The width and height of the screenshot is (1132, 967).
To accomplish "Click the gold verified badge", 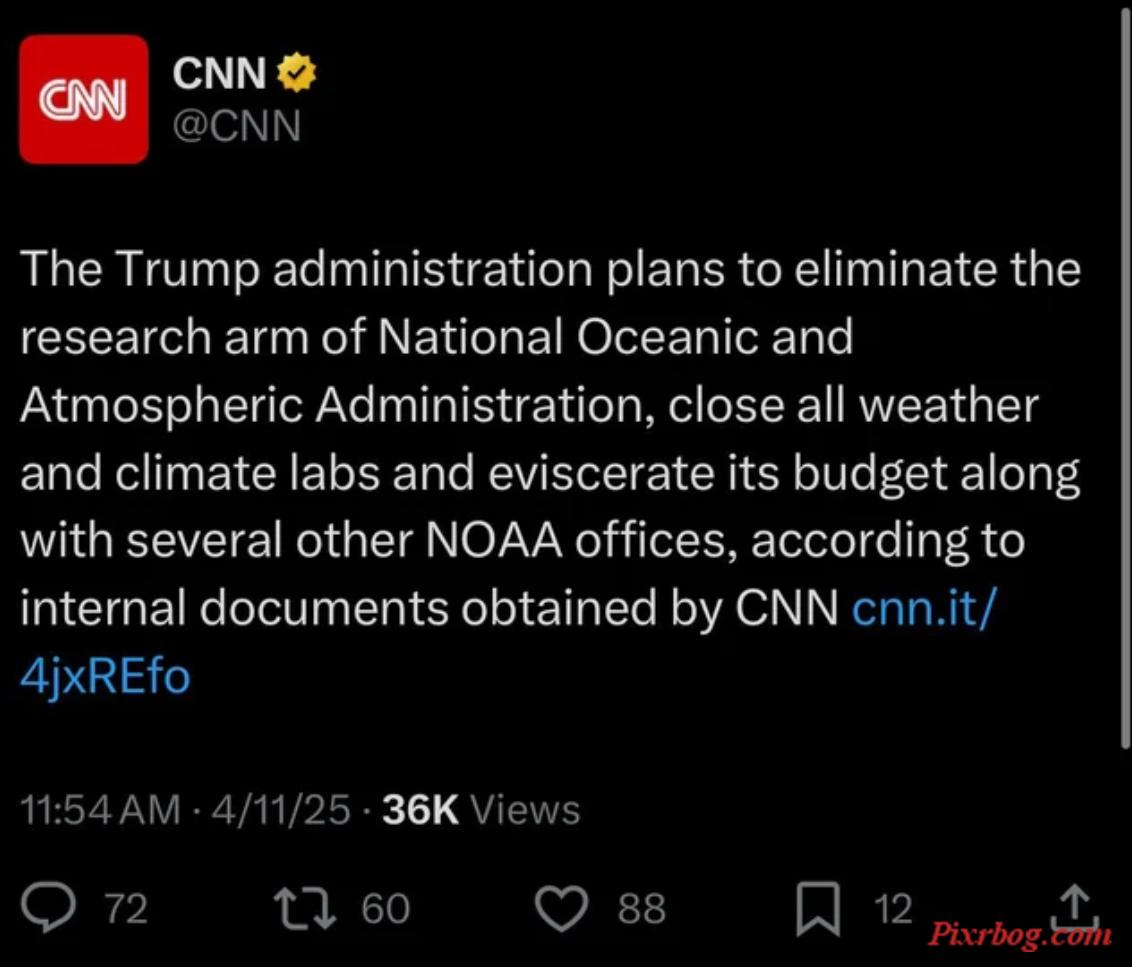I will coord(296,72).
